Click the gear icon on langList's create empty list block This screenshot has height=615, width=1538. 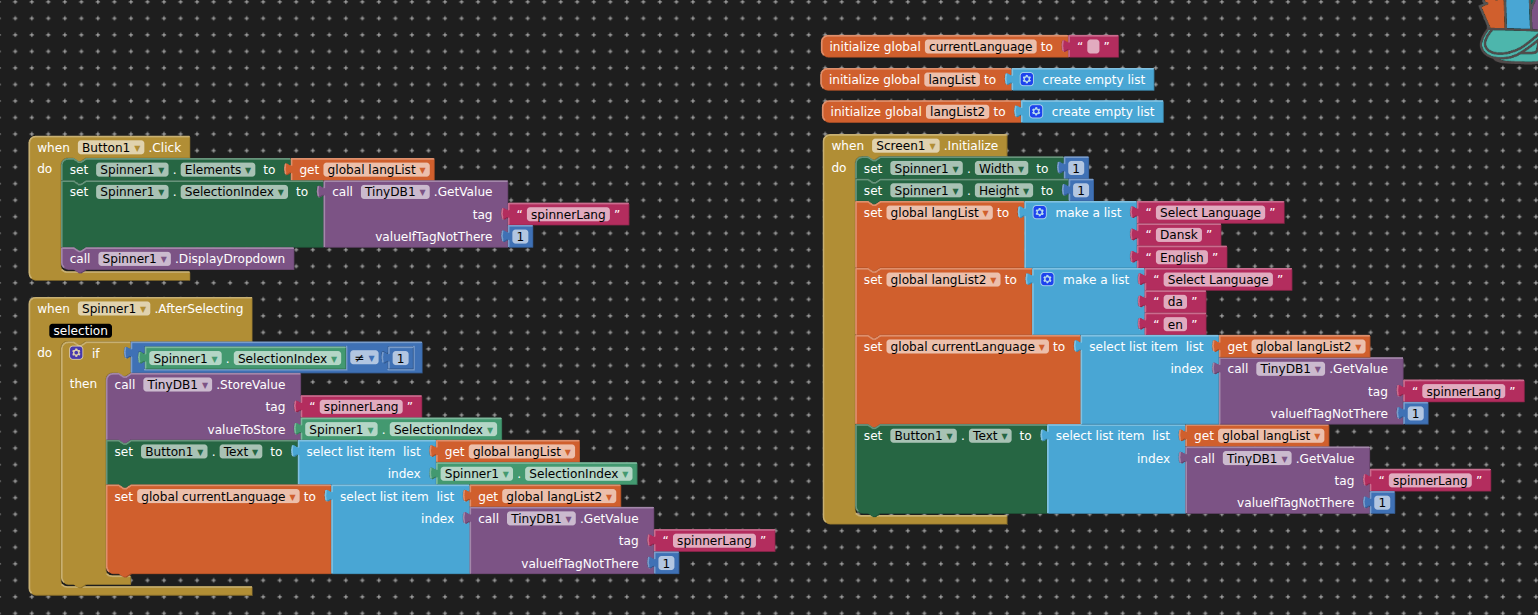pyautogui.click(x=1026, y=79)
